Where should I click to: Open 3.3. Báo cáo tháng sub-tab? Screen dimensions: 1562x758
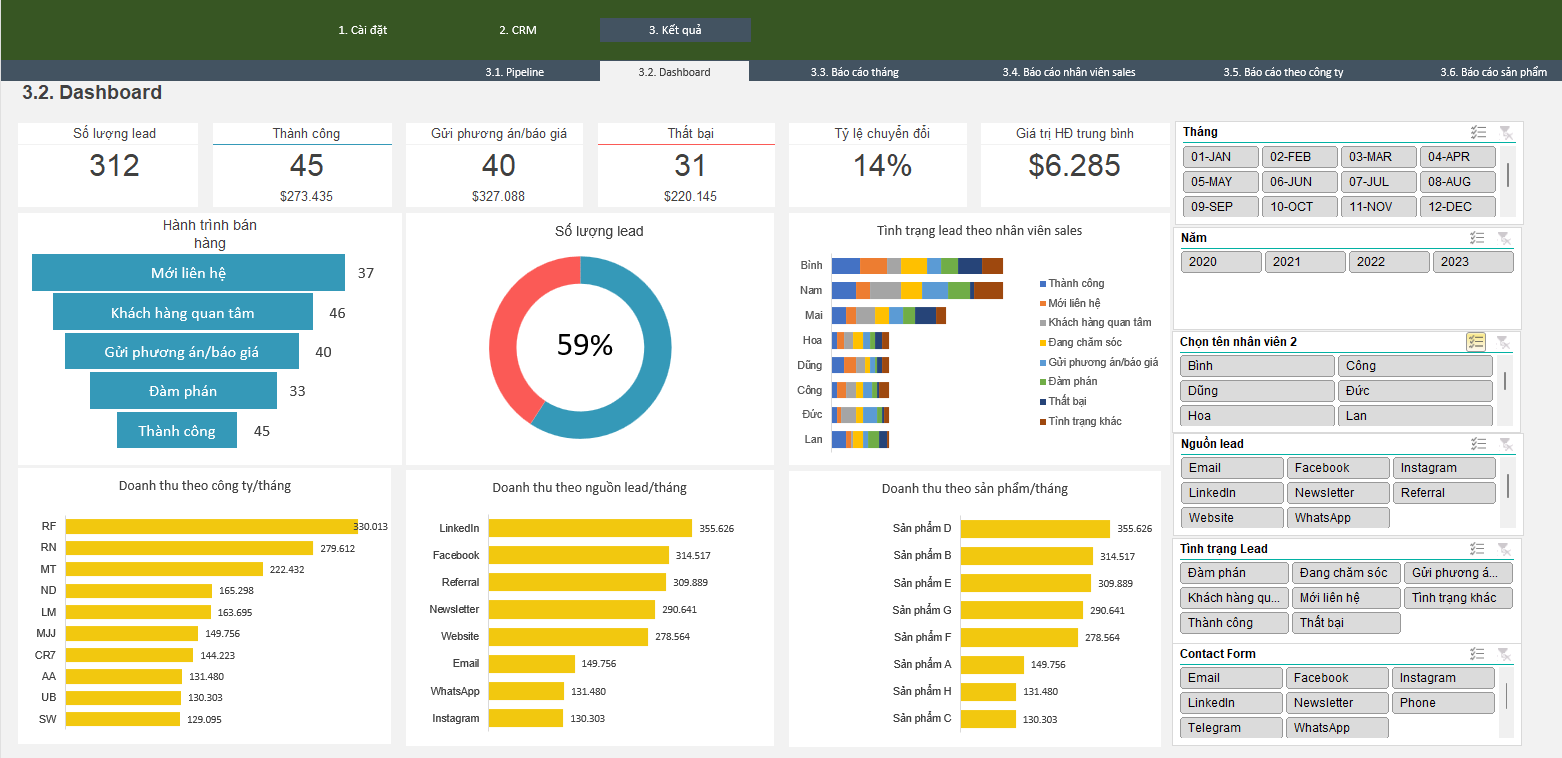tap(855, 72)
